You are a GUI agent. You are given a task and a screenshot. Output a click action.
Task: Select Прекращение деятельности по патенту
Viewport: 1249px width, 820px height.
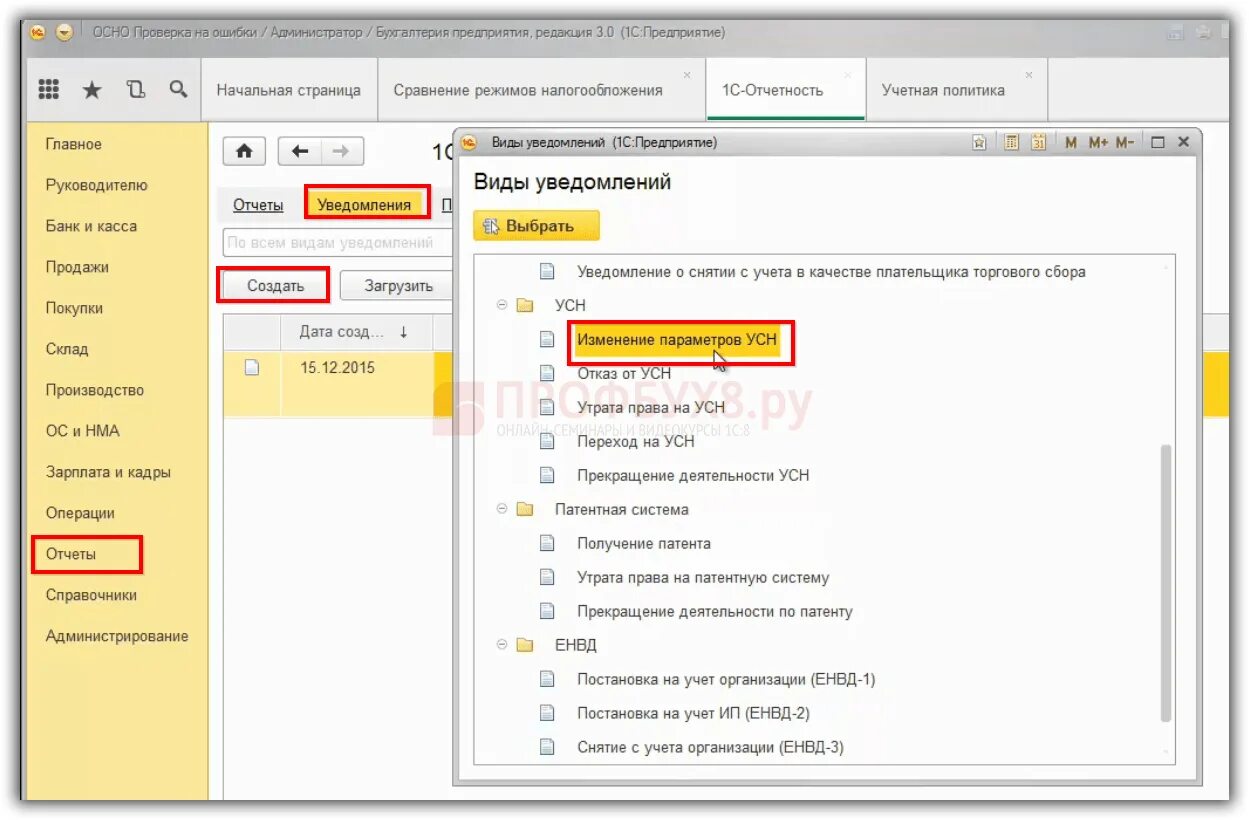pos(715,612)
